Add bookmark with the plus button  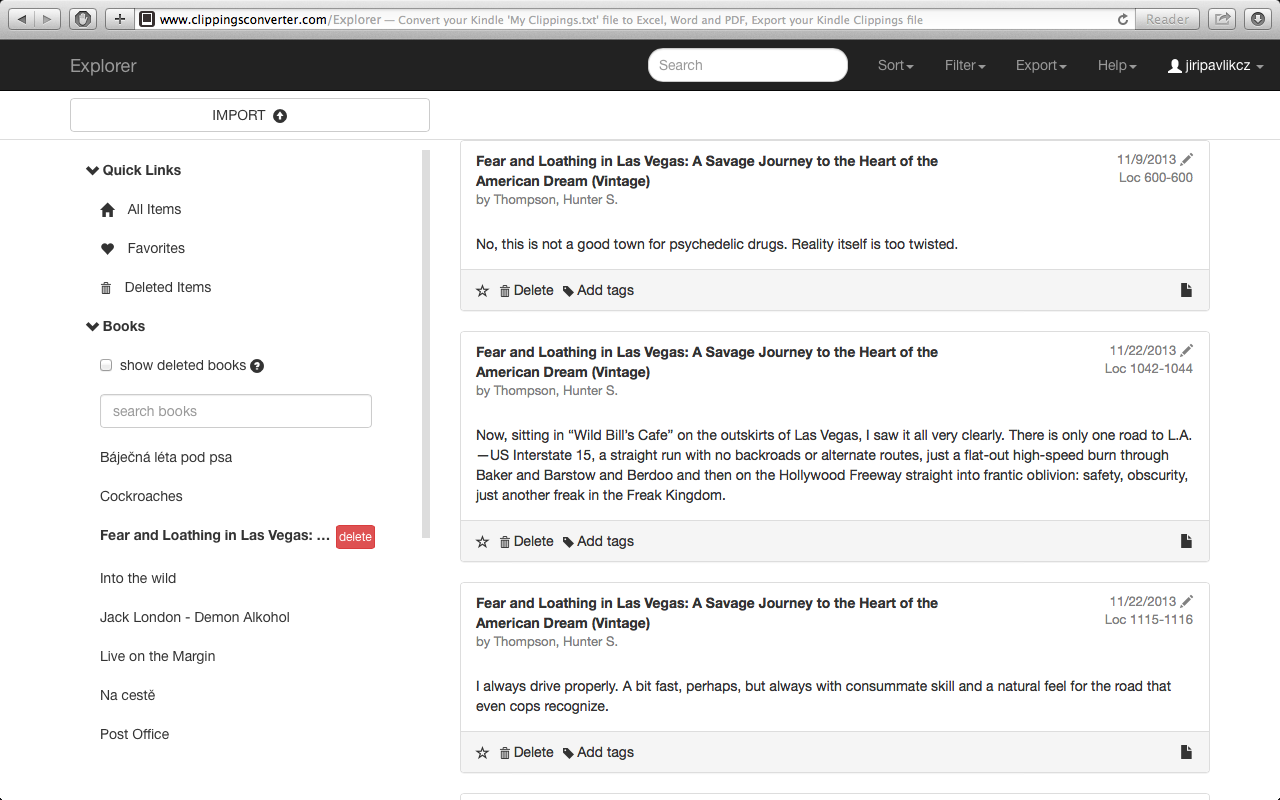[x=119, y=19]
